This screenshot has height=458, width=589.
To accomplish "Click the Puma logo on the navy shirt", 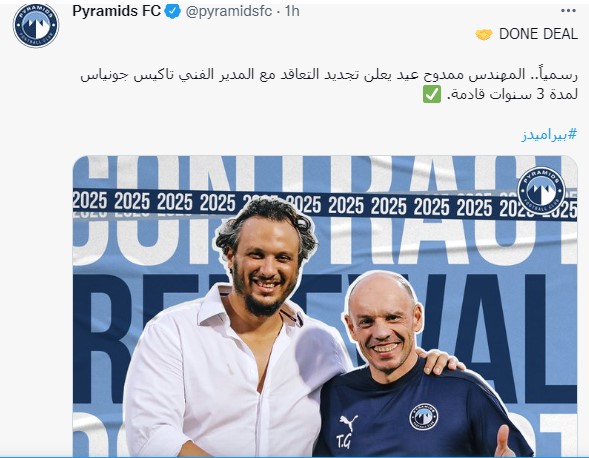I will pyautogui.click(x=348, y=423).
